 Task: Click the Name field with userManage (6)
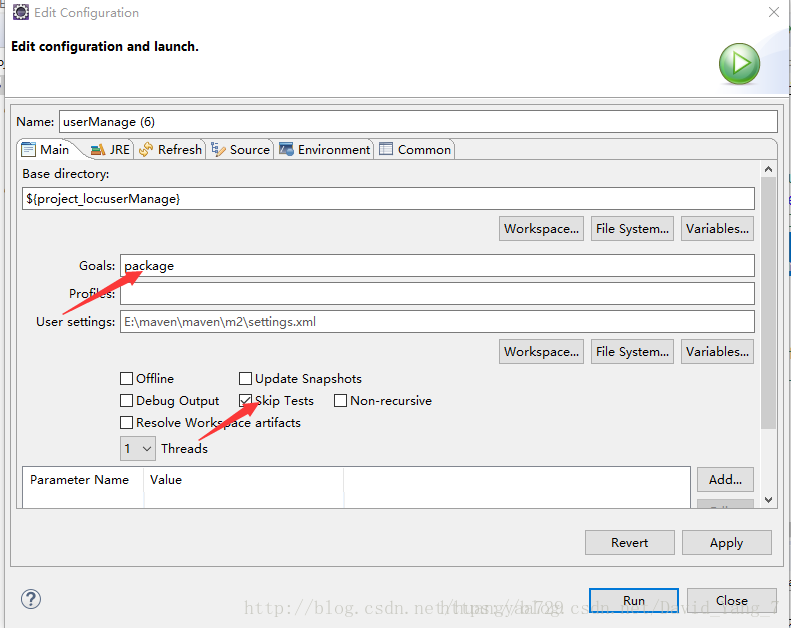pyautogui.click(x=418, y=122)
